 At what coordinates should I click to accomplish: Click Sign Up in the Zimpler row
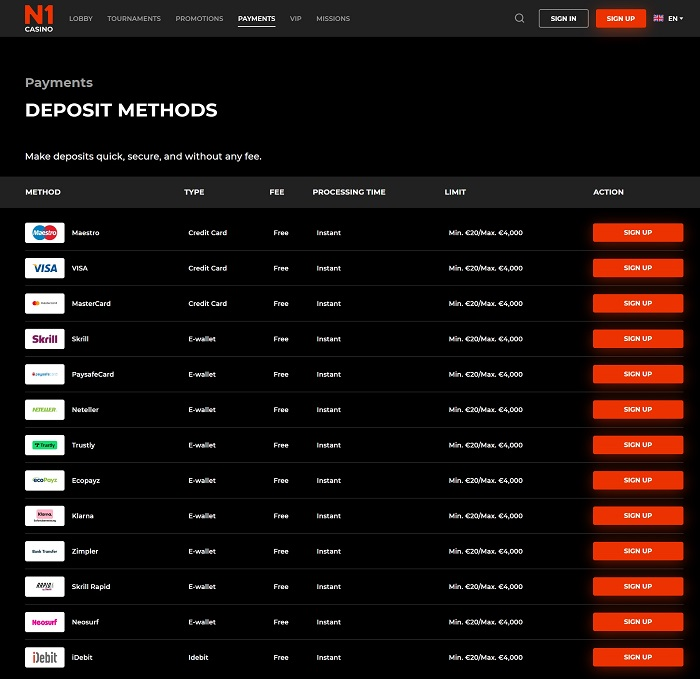click(x=638, y=551)
